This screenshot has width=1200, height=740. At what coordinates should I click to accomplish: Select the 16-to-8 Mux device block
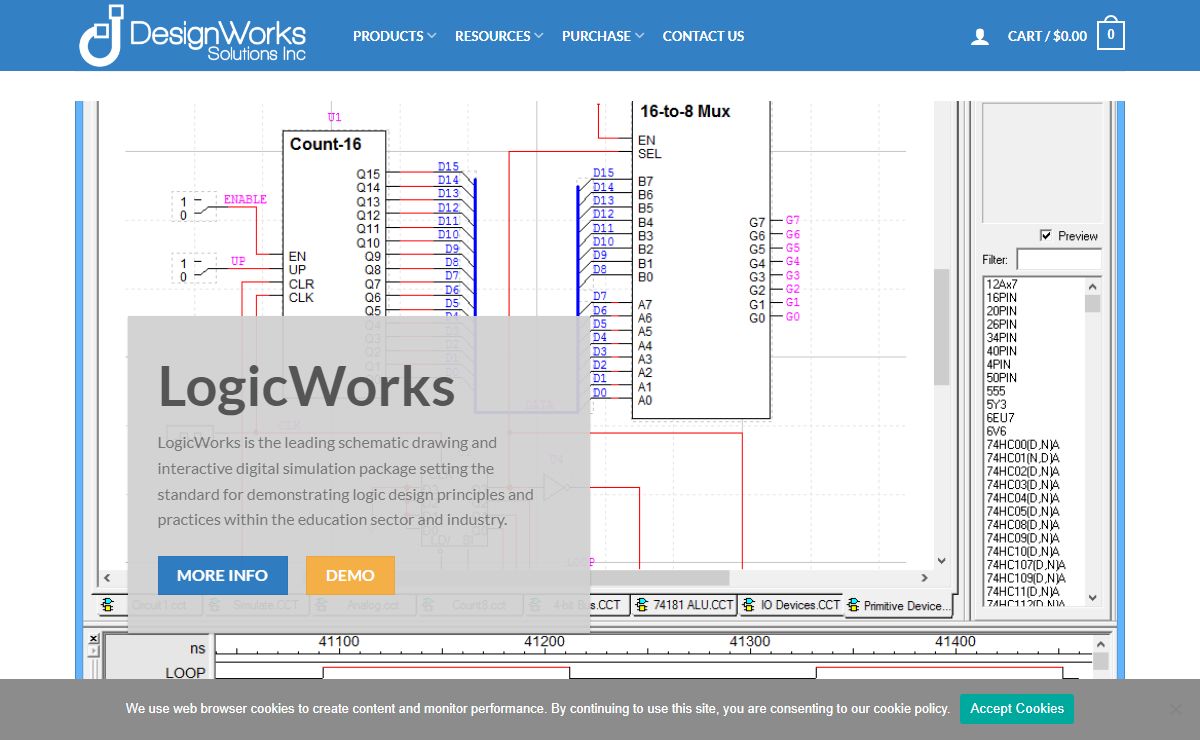(x=701, y=260)
